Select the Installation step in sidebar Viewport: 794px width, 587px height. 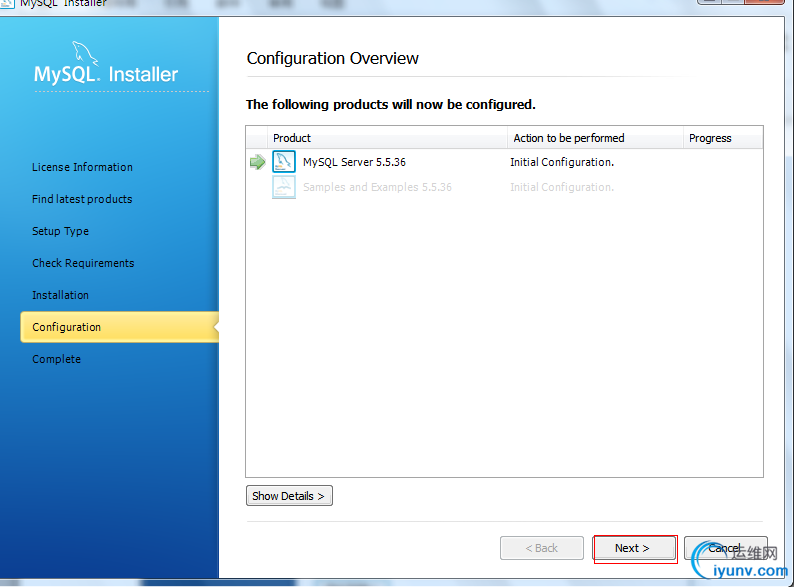(60, 295)
